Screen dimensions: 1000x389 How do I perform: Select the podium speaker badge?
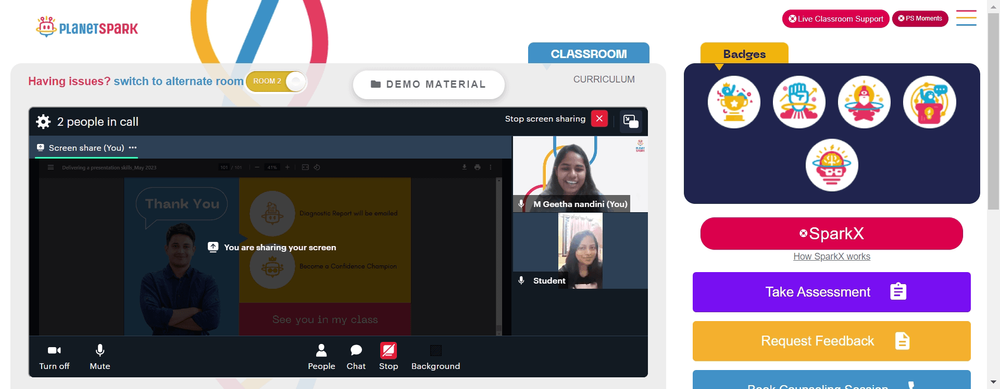[929, 102]
